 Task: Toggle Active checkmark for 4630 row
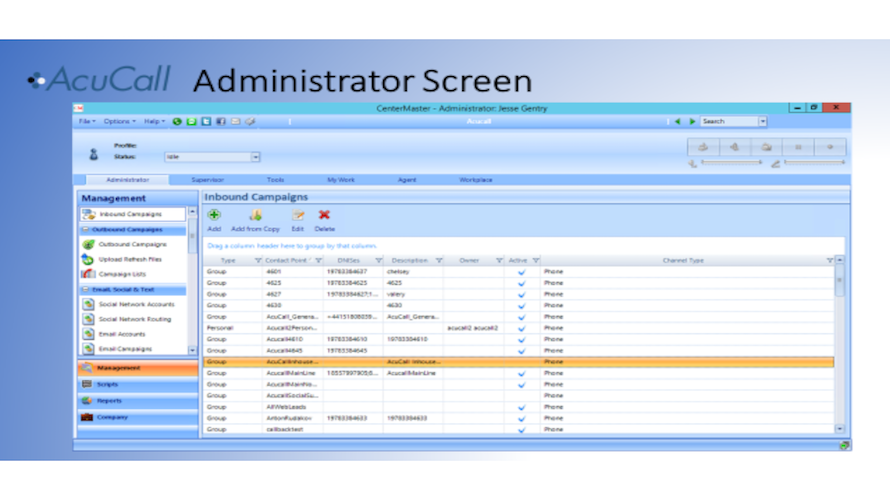522,306
